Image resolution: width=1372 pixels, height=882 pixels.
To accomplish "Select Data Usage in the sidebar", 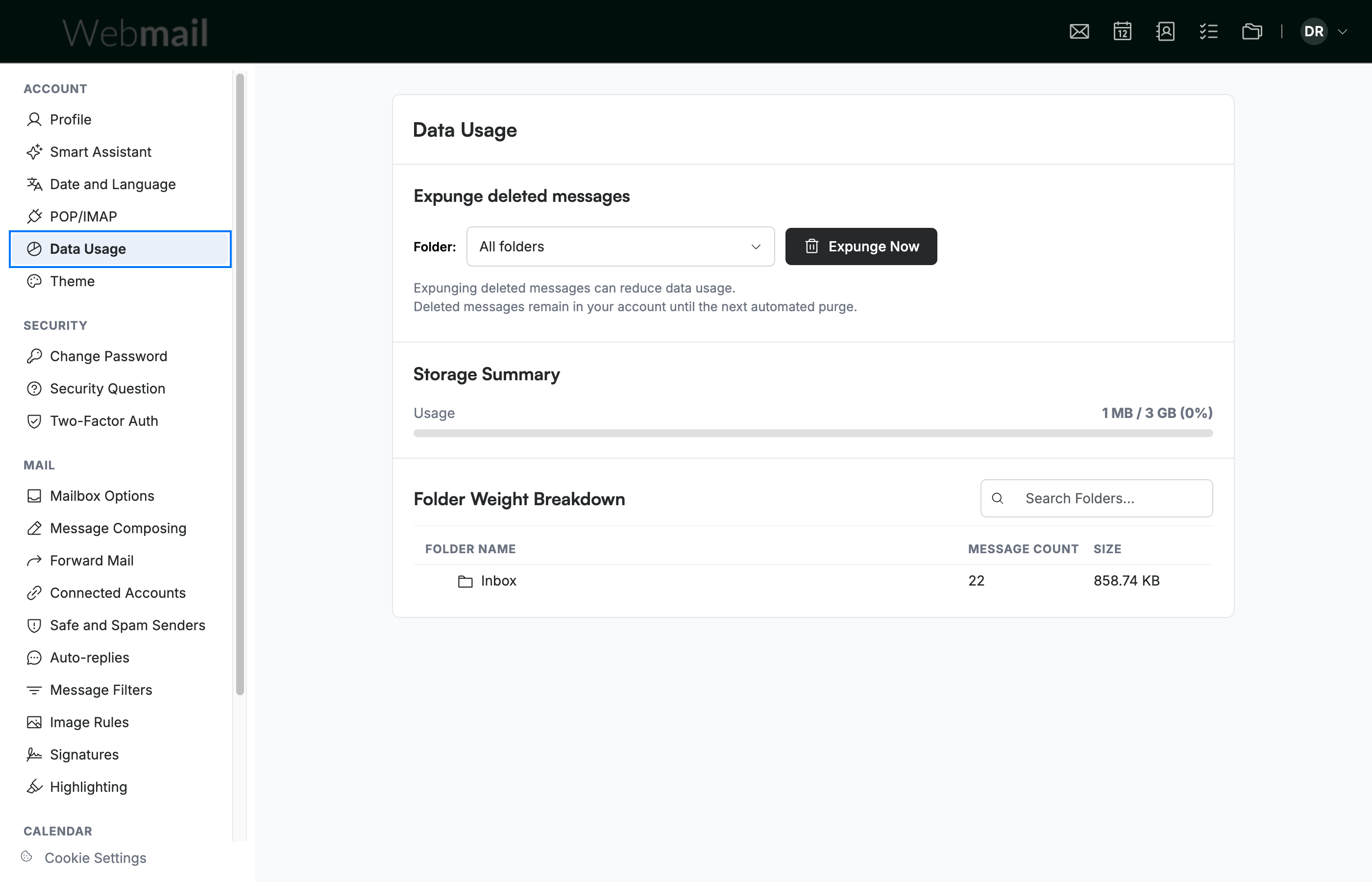I will tap(120, 248).
